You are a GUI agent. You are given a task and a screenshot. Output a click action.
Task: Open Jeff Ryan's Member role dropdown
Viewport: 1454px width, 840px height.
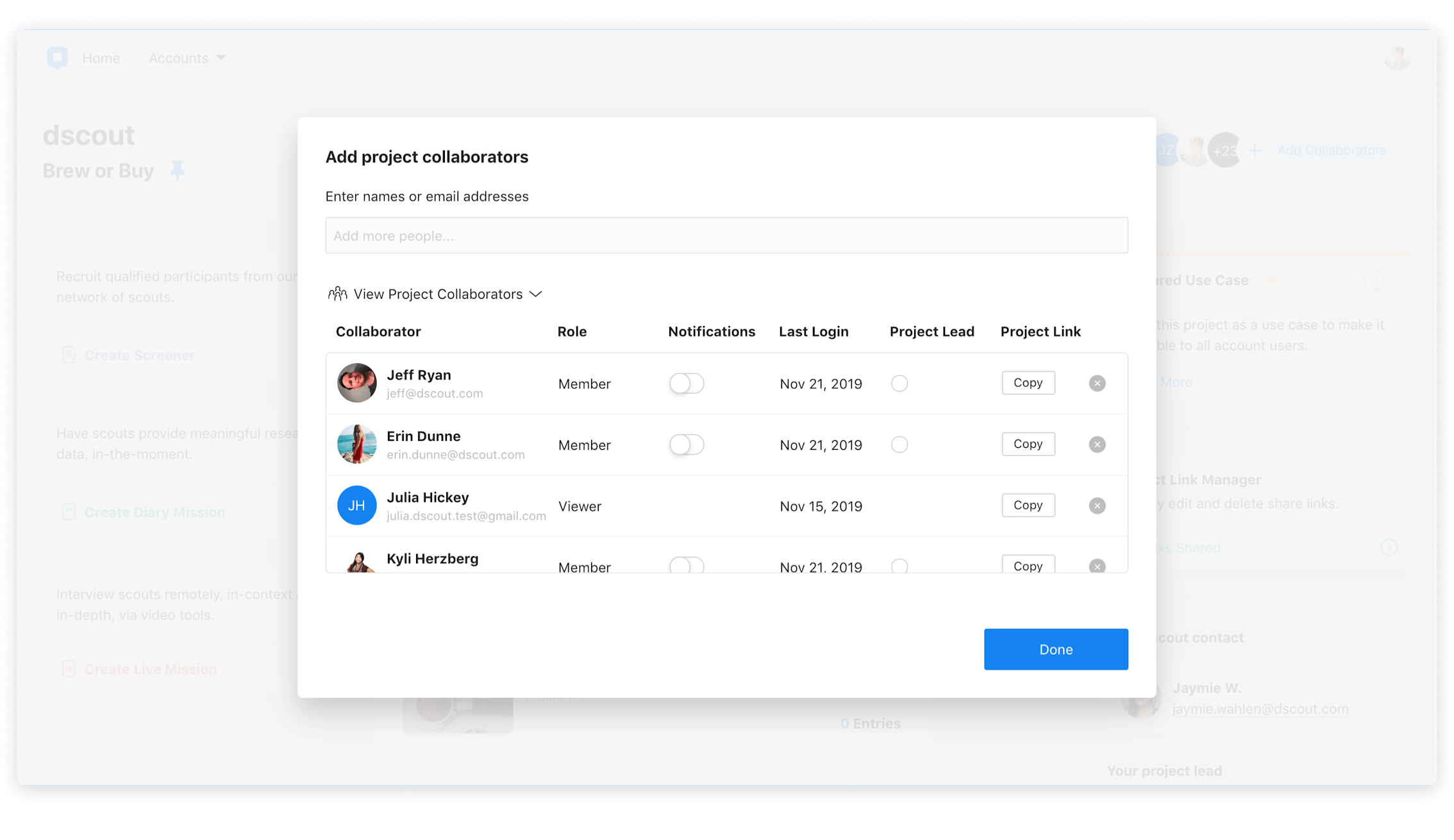point(584,384)
